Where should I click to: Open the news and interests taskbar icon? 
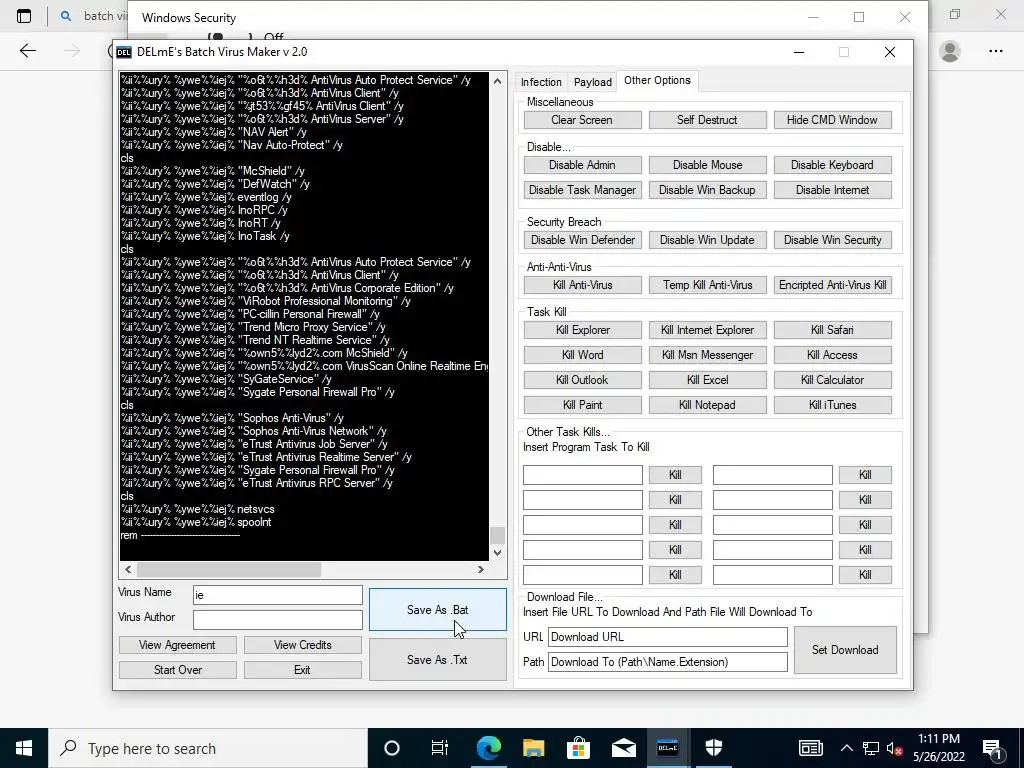810,748
